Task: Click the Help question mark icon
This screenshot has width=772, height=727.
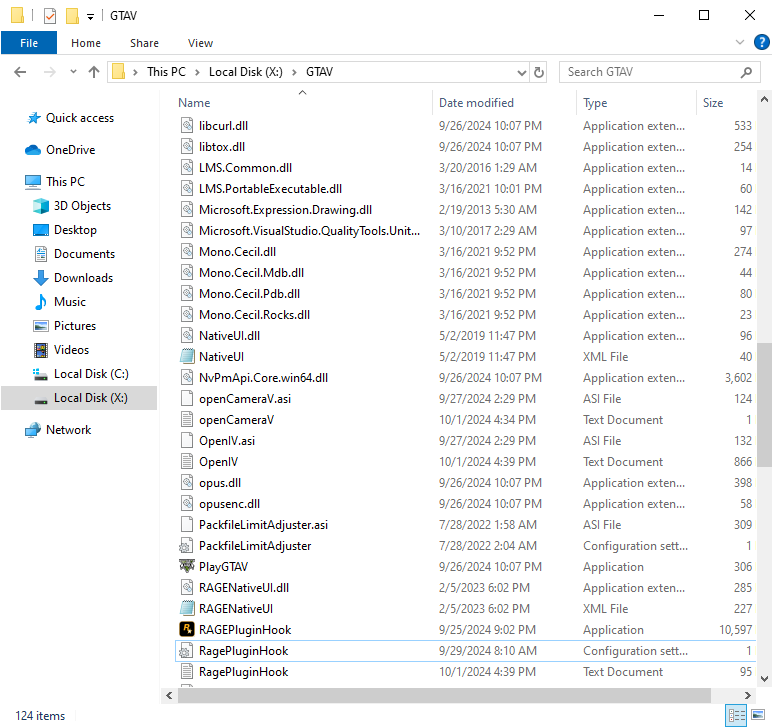Action: 761,42
